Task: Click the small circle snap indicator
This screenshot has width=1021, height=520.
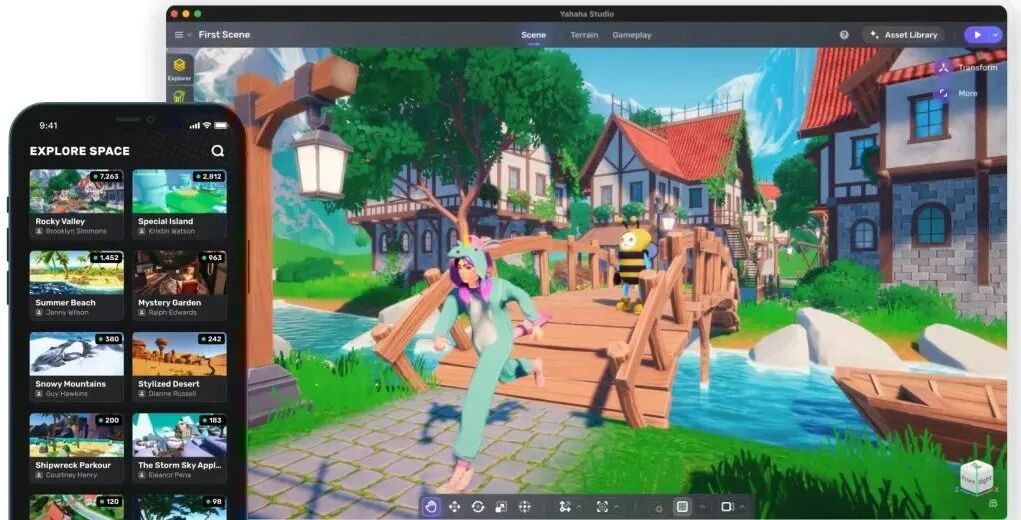Action: pos(659,508)
